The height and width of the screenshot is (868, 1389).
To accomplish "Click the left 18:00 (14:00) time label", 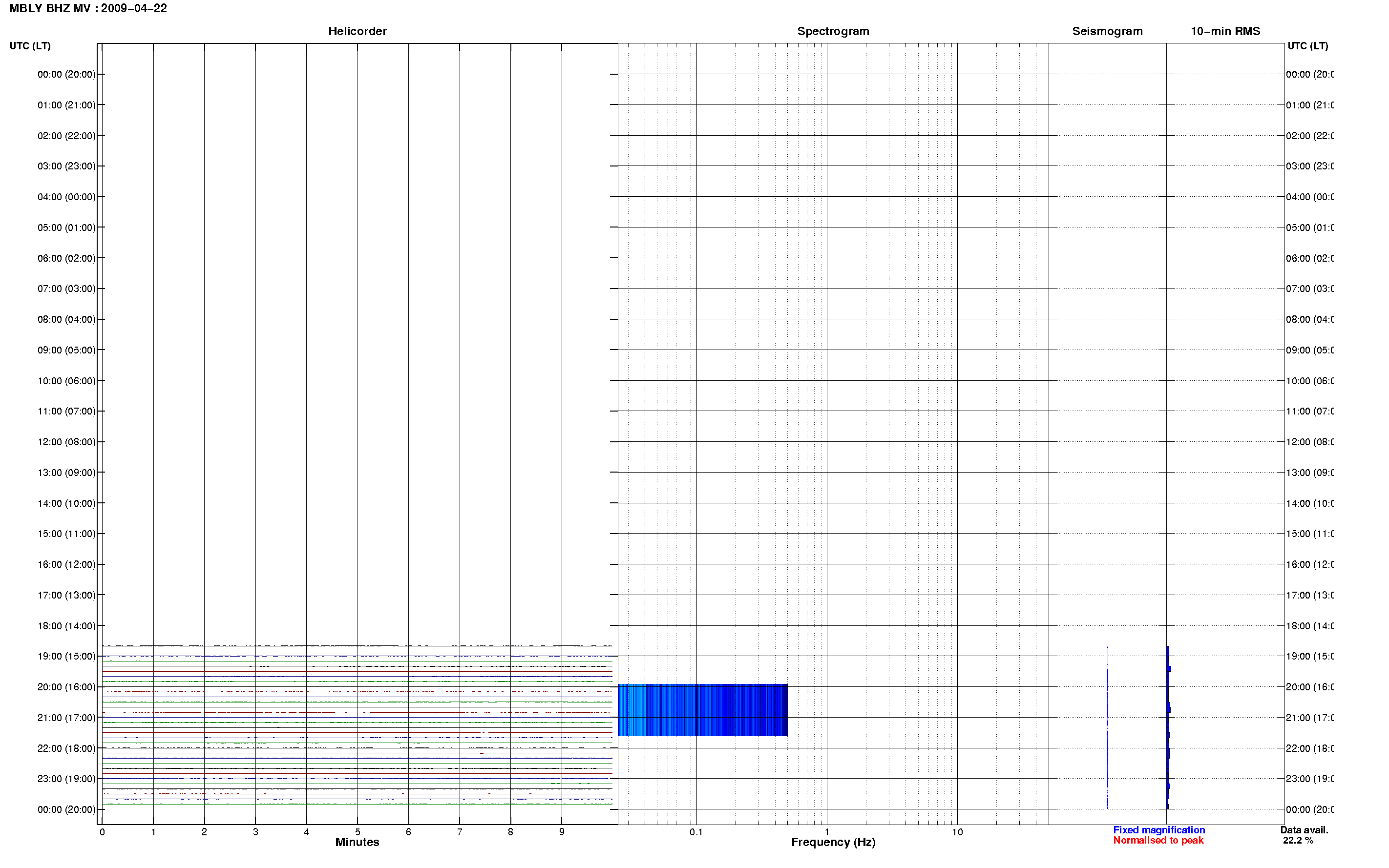I will [x=66, y=626].
